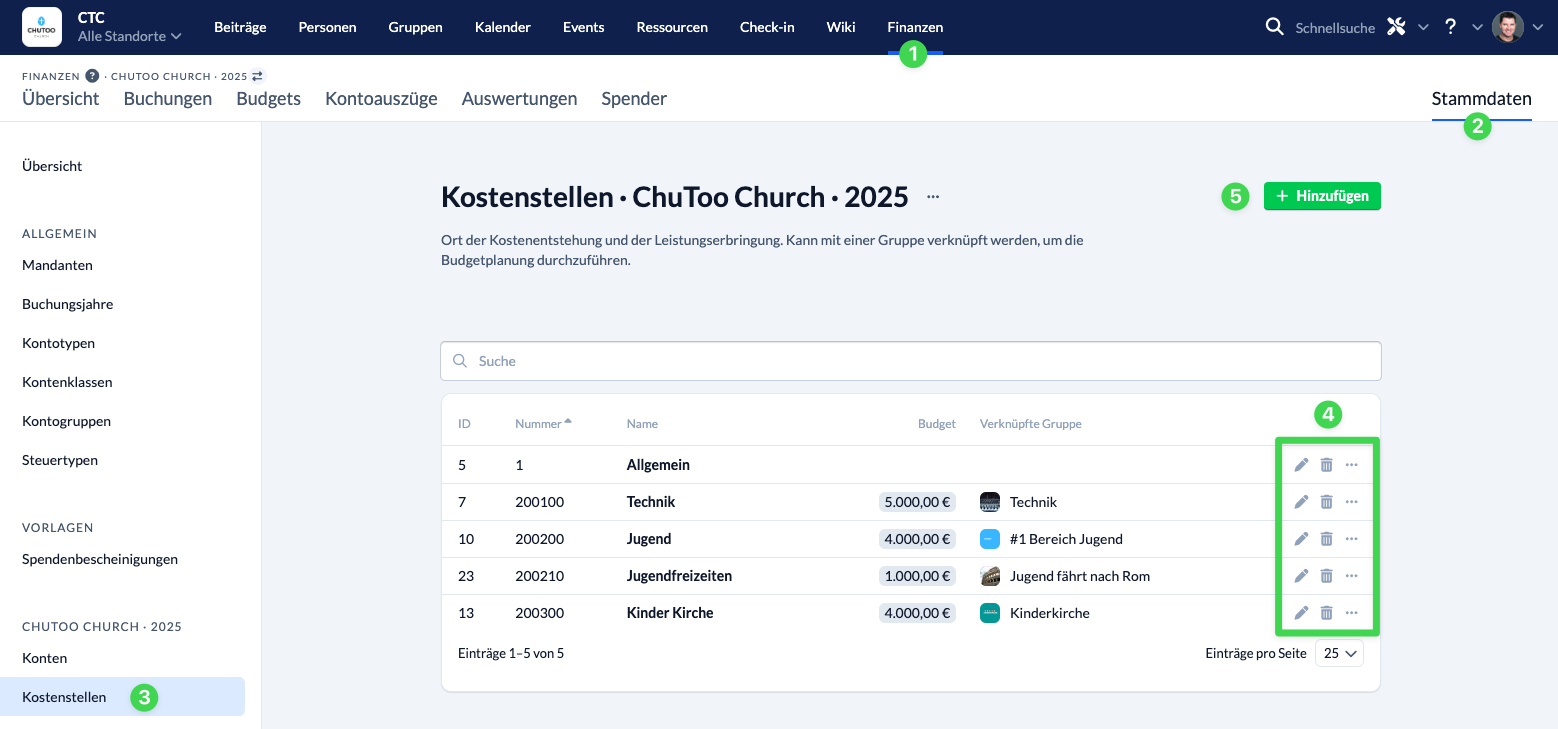Click the pencil edit icon for Technik

tap(1301, 502)
